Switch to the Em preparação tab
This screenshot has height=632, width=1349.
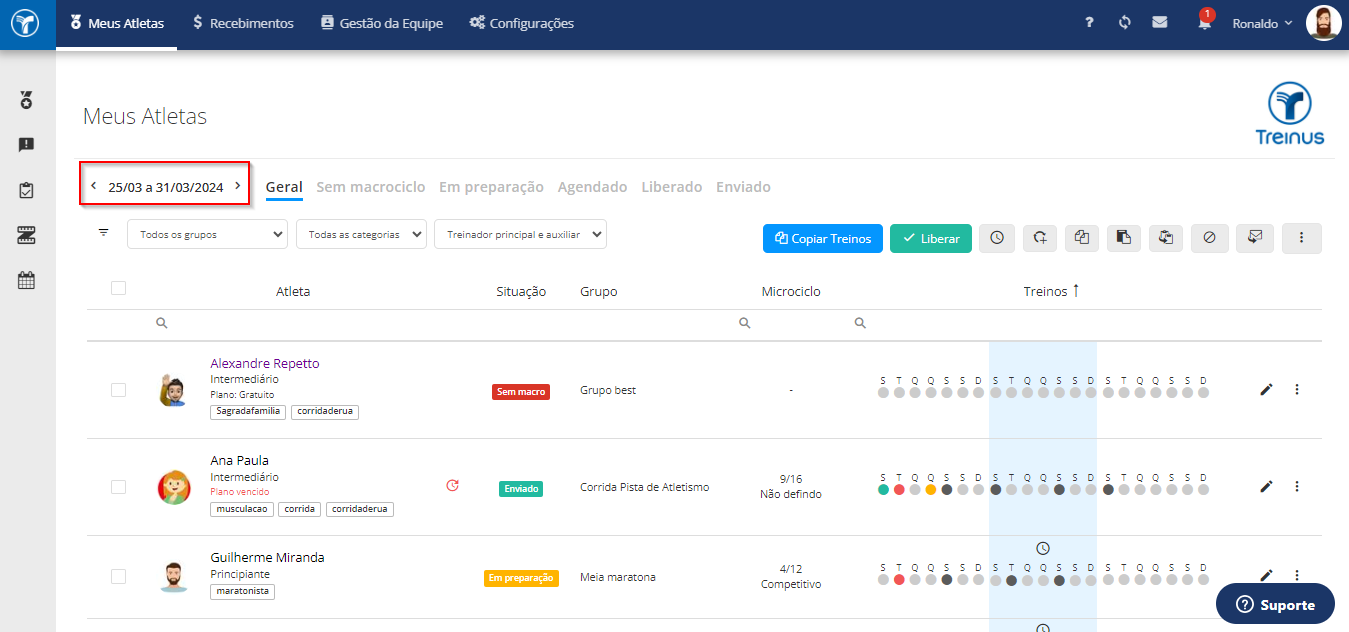coord(491,187)
